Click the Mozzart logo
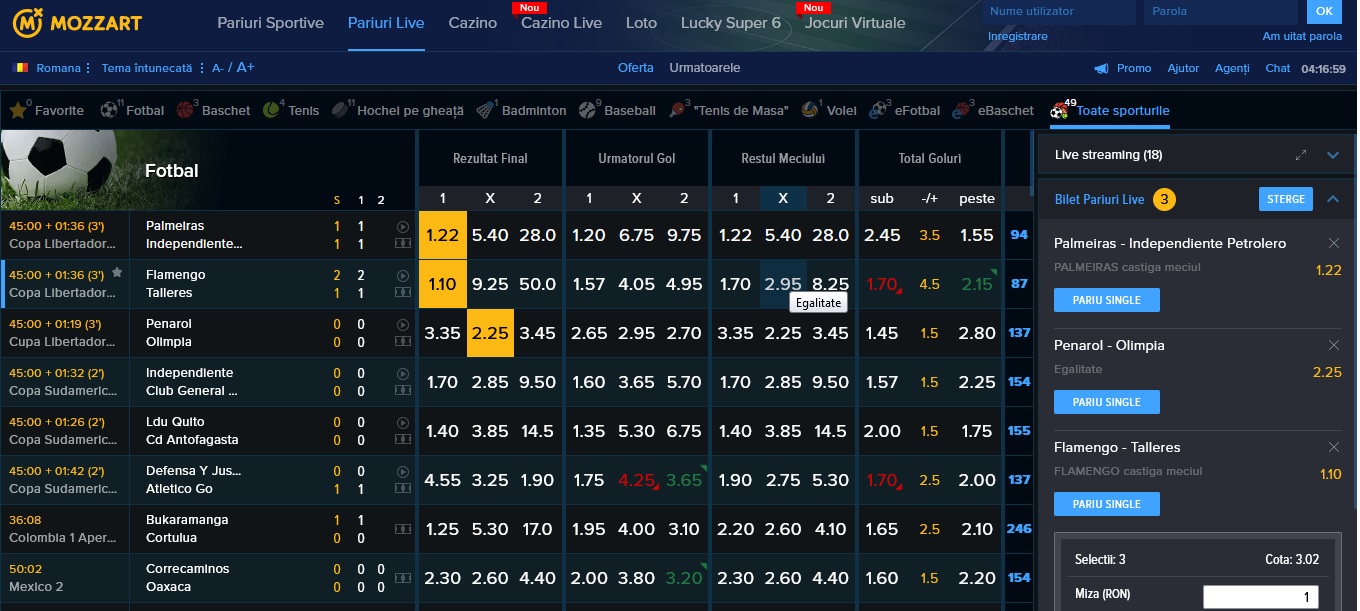The image size is (1360, 611). (77, 22)
